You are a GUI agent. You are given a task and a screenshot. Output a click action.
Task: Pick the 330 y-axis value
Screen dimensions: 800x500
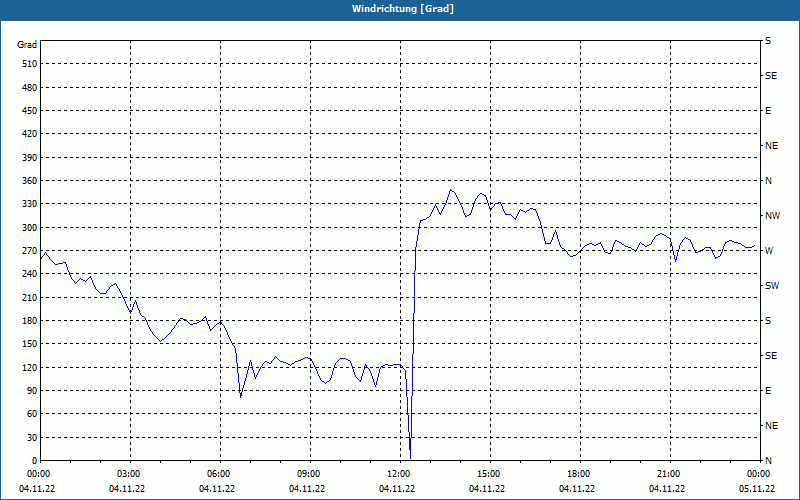click(x=30, y=204)
